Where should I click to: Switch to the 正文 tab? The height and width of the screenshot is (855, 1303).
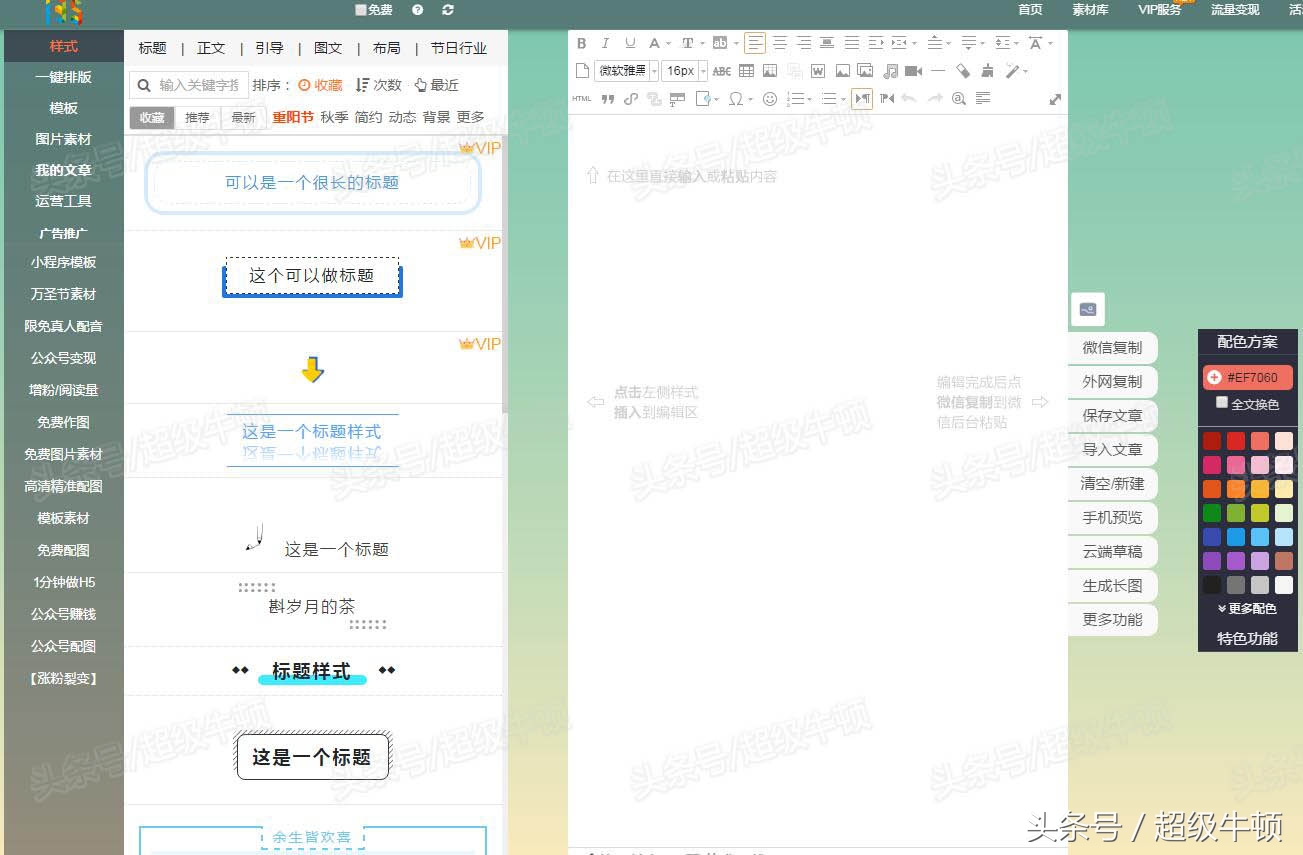point(210,47)
